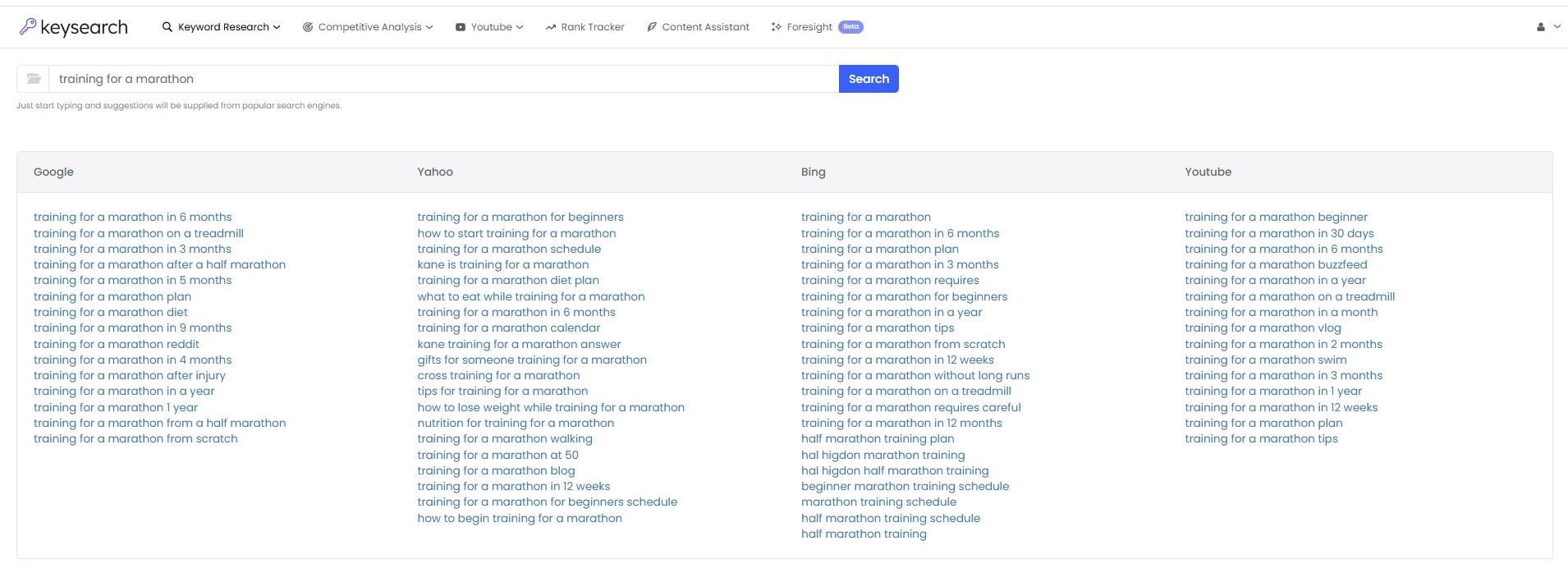Open Yahoo suggestion 'training for a marathon blog'
This screenshot has width=1568, height=573.
pyautogui.click(x=496, y=470)
